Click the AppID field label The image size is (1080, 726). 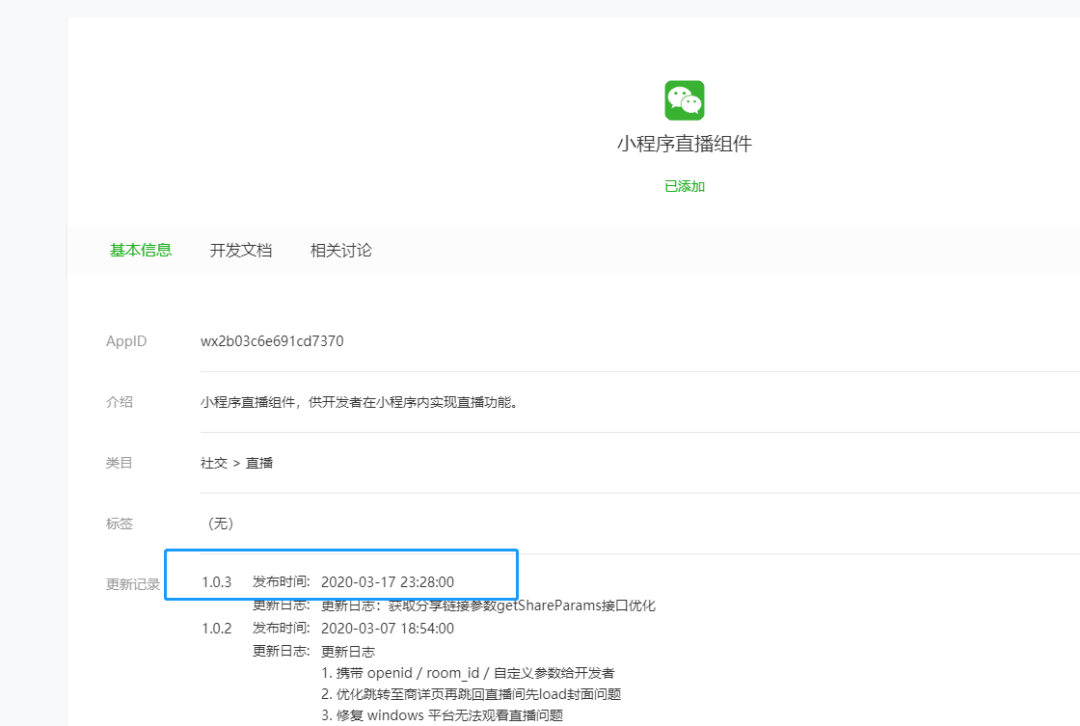pyautogui.click(x=126, y=341)
